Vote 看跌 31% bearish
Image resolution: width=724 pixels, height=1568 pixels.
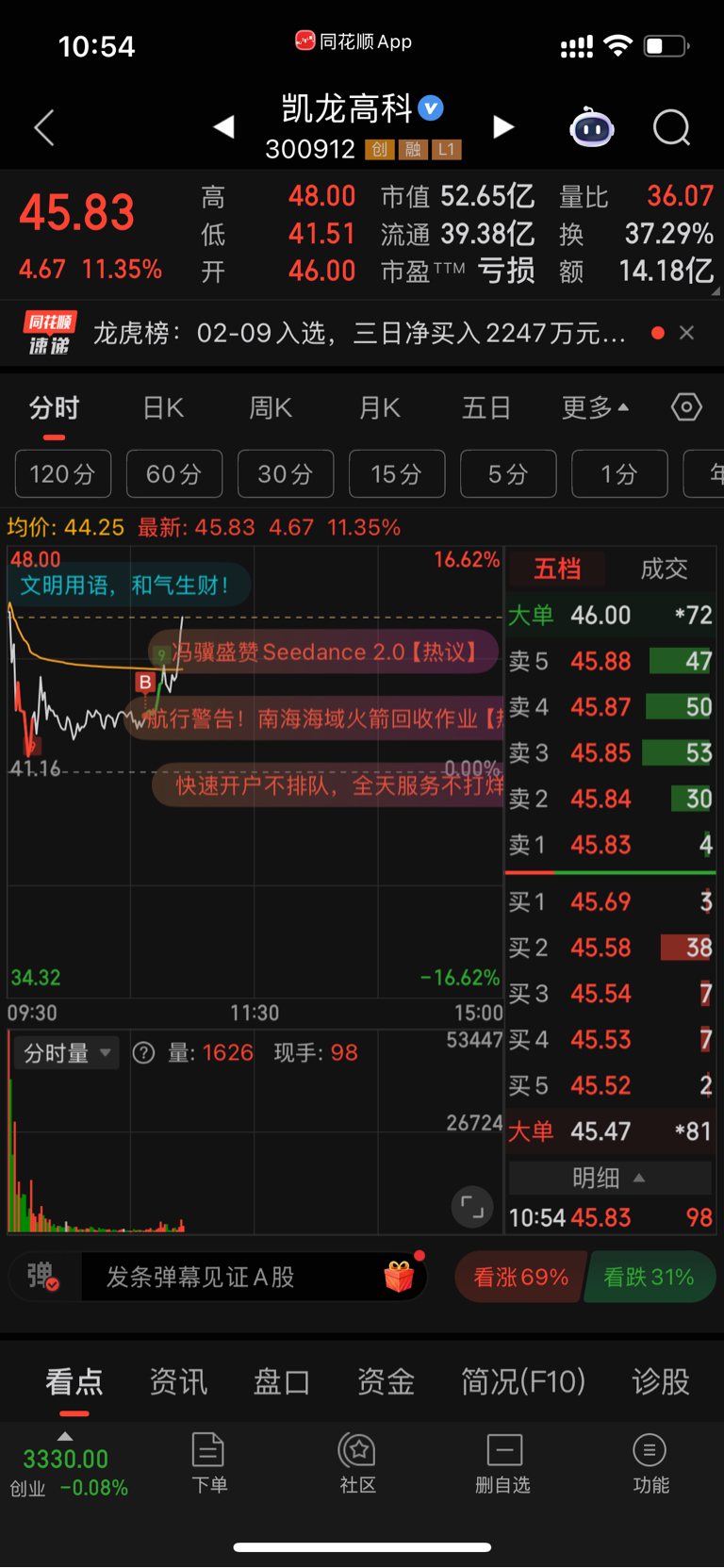(650, 1277)
